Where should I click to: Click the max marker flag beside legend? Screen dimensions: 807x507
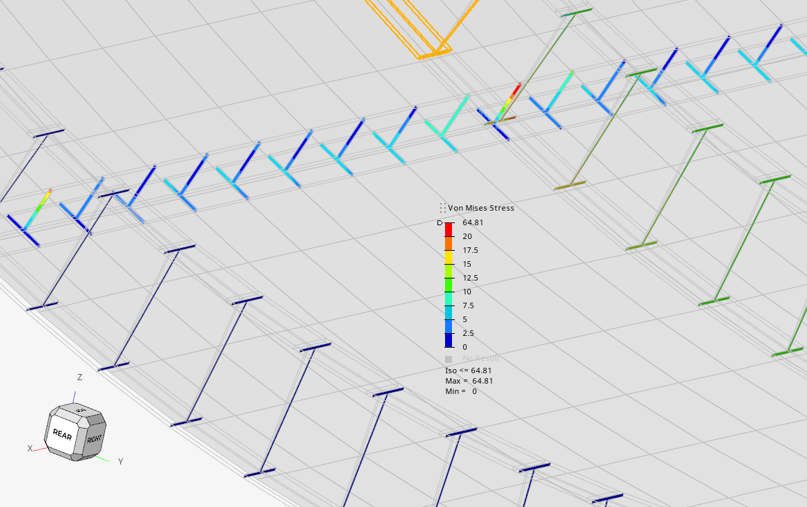[x=440, y=223]
